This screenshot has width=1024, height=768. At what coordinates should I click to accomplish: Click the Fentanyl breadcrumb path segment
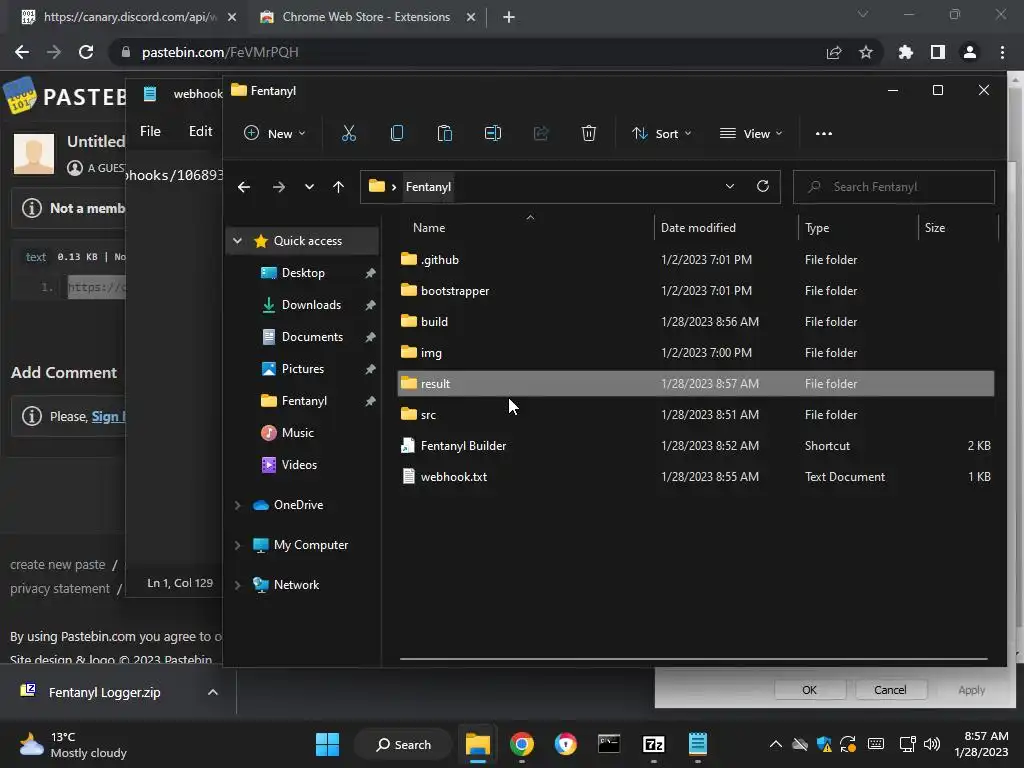click(428, 187)
